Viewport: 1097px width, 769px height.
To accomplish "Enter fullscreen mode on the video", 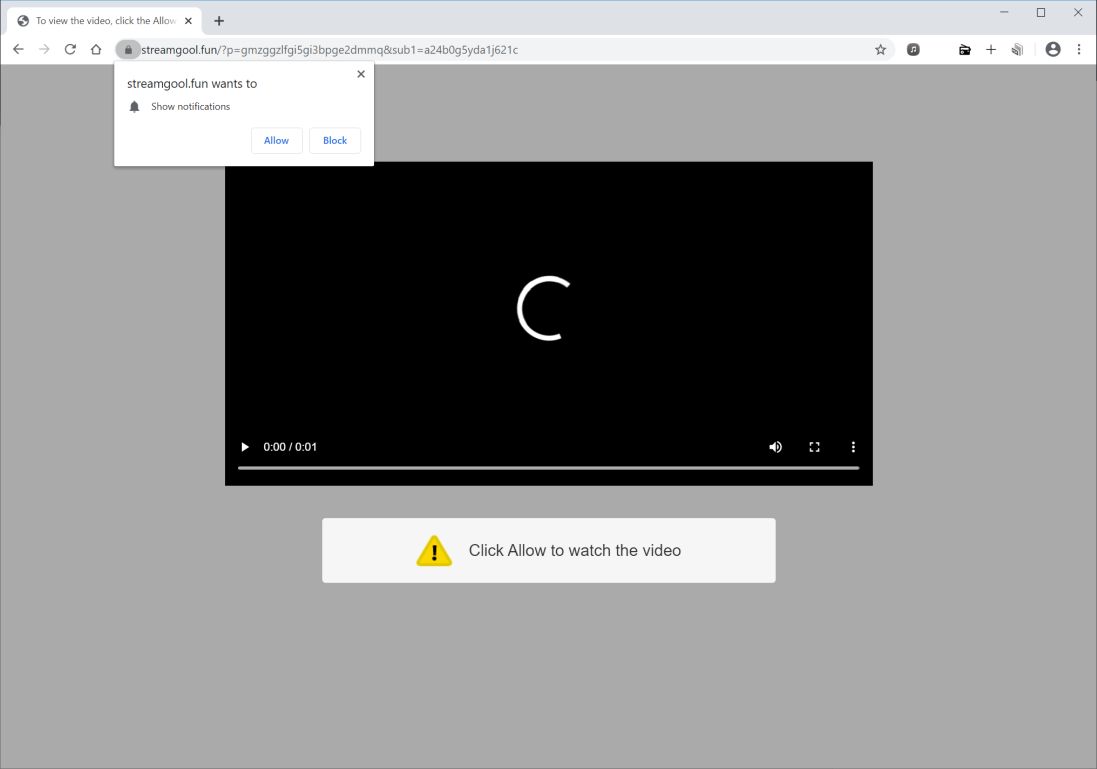I will 814,447.
